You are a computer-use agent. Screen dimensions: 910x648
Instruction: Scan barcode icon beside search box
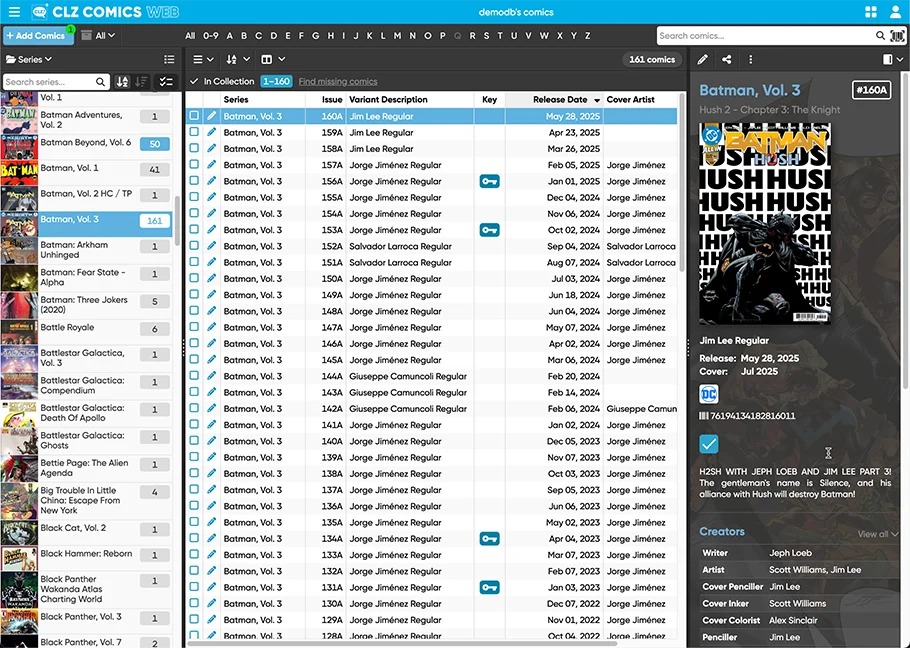click(897, 35)
